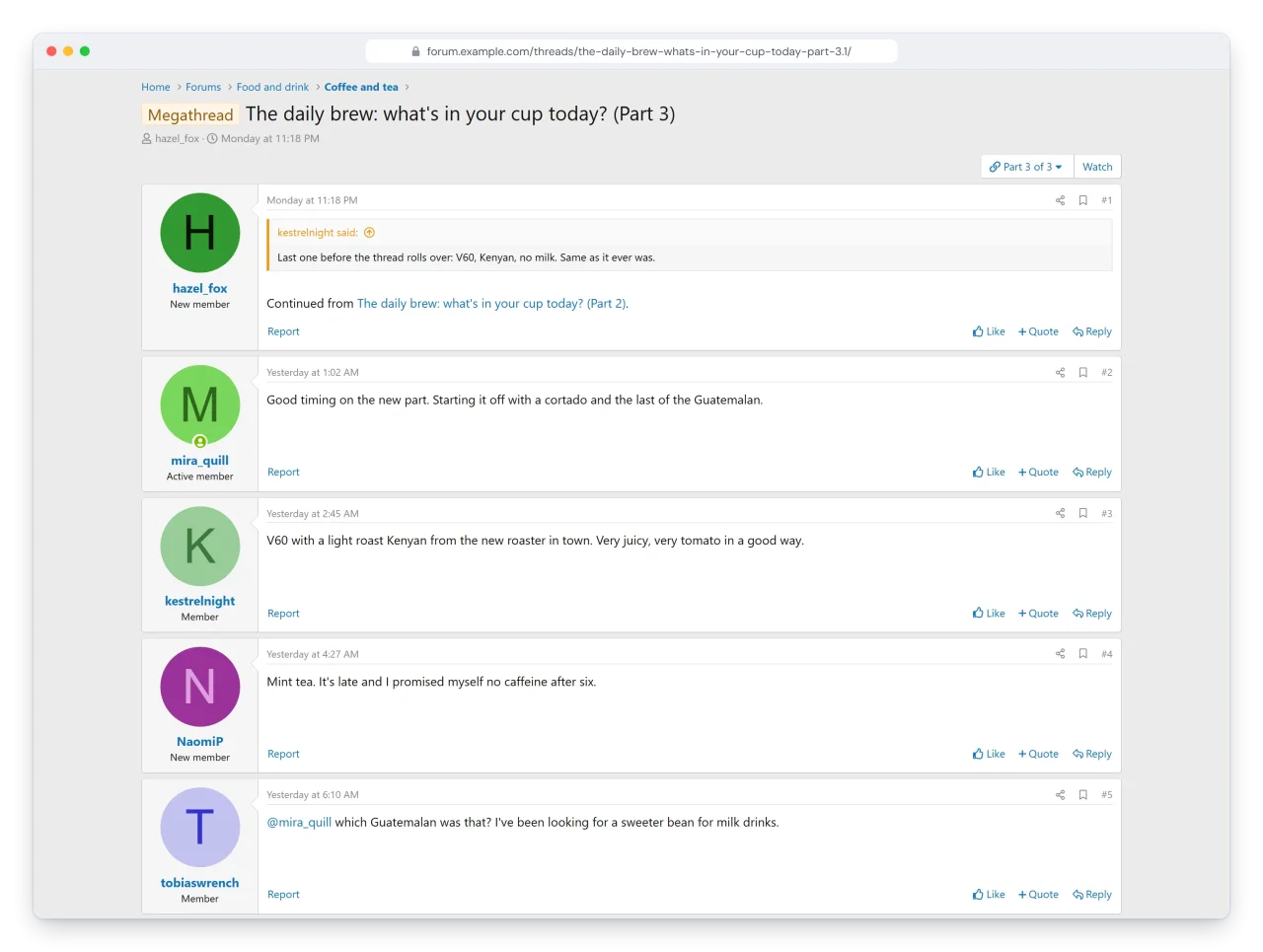Bookmark mira_quill's post #2
This screenshot has height=952, width=1263.
(1082, 373)
